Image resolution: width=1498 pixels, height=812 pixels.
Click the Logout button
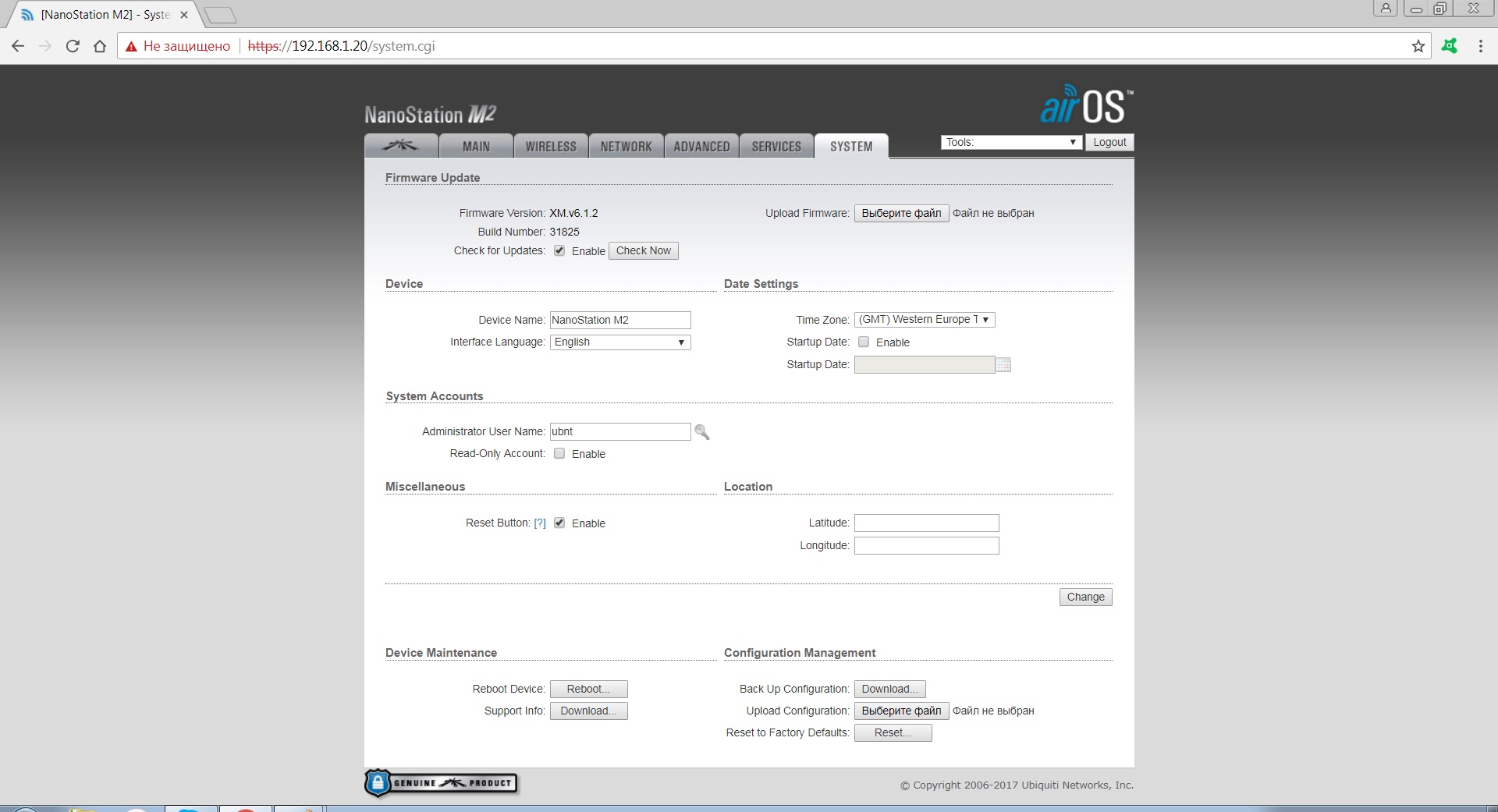click(x=1109, y=142)
